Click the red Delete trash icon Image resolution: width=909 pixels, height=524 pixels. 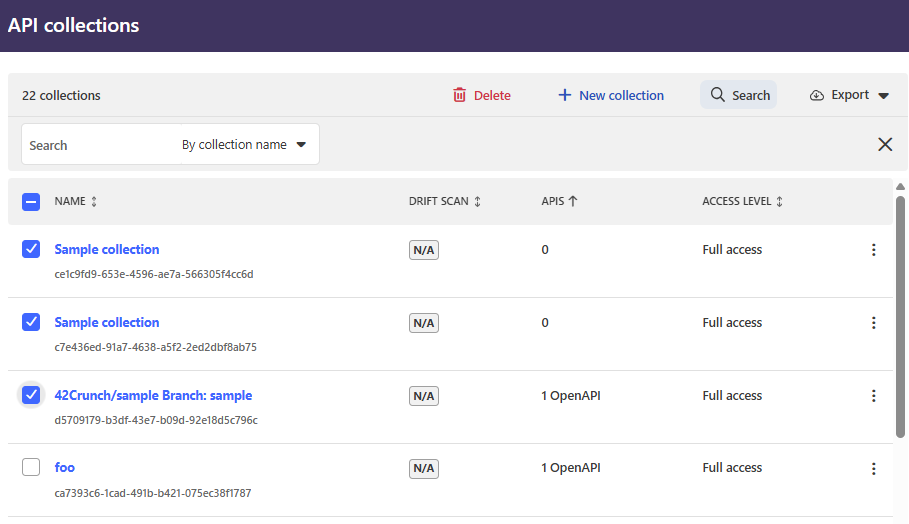[x=460, y=95]
